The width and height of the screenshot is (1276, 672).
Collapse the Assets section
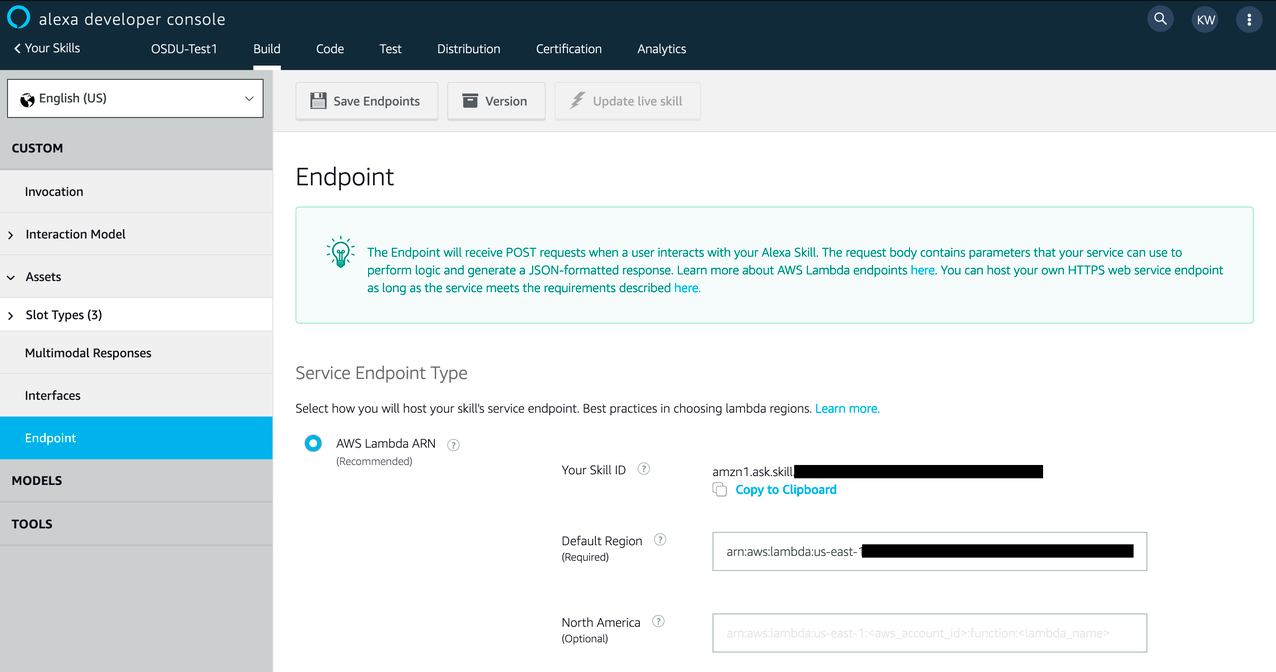click(x=11, y=277)
